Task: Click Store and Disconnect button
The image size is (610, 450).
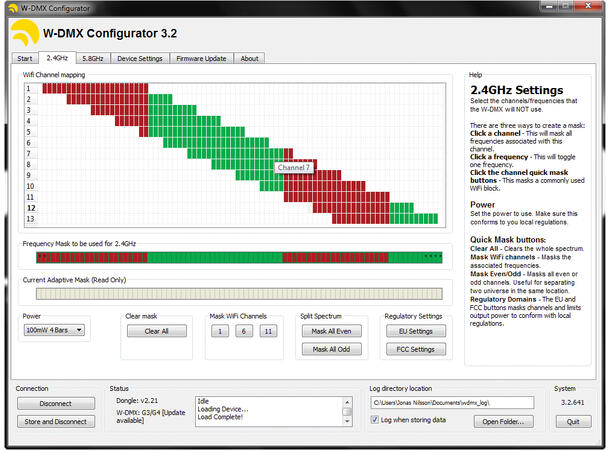Action: click(x=57, y=422)
